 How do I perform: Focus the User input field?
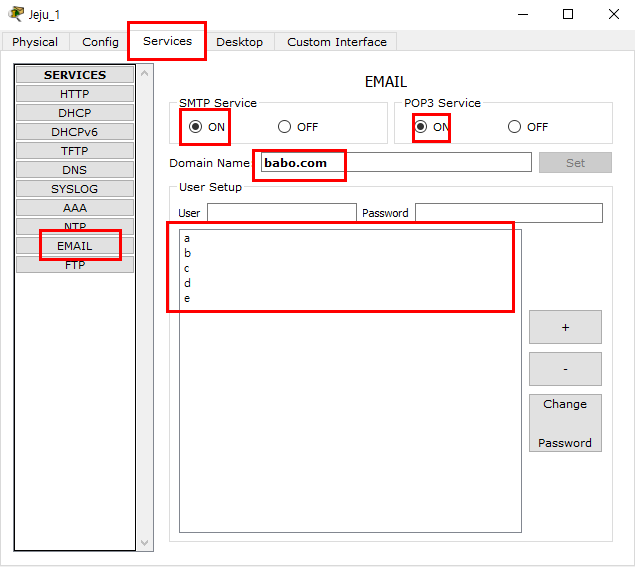282,213
